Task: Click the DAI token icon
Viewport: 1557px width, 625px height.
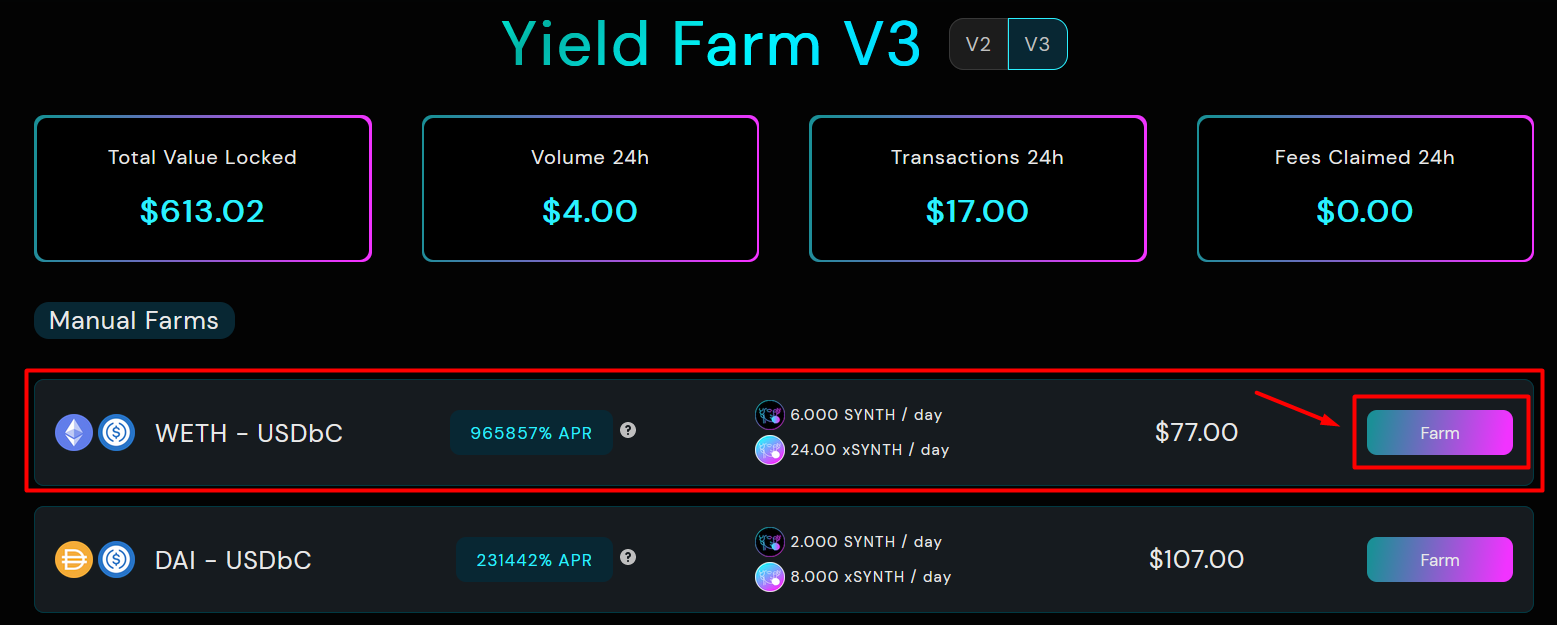Action: pos(73,559)
